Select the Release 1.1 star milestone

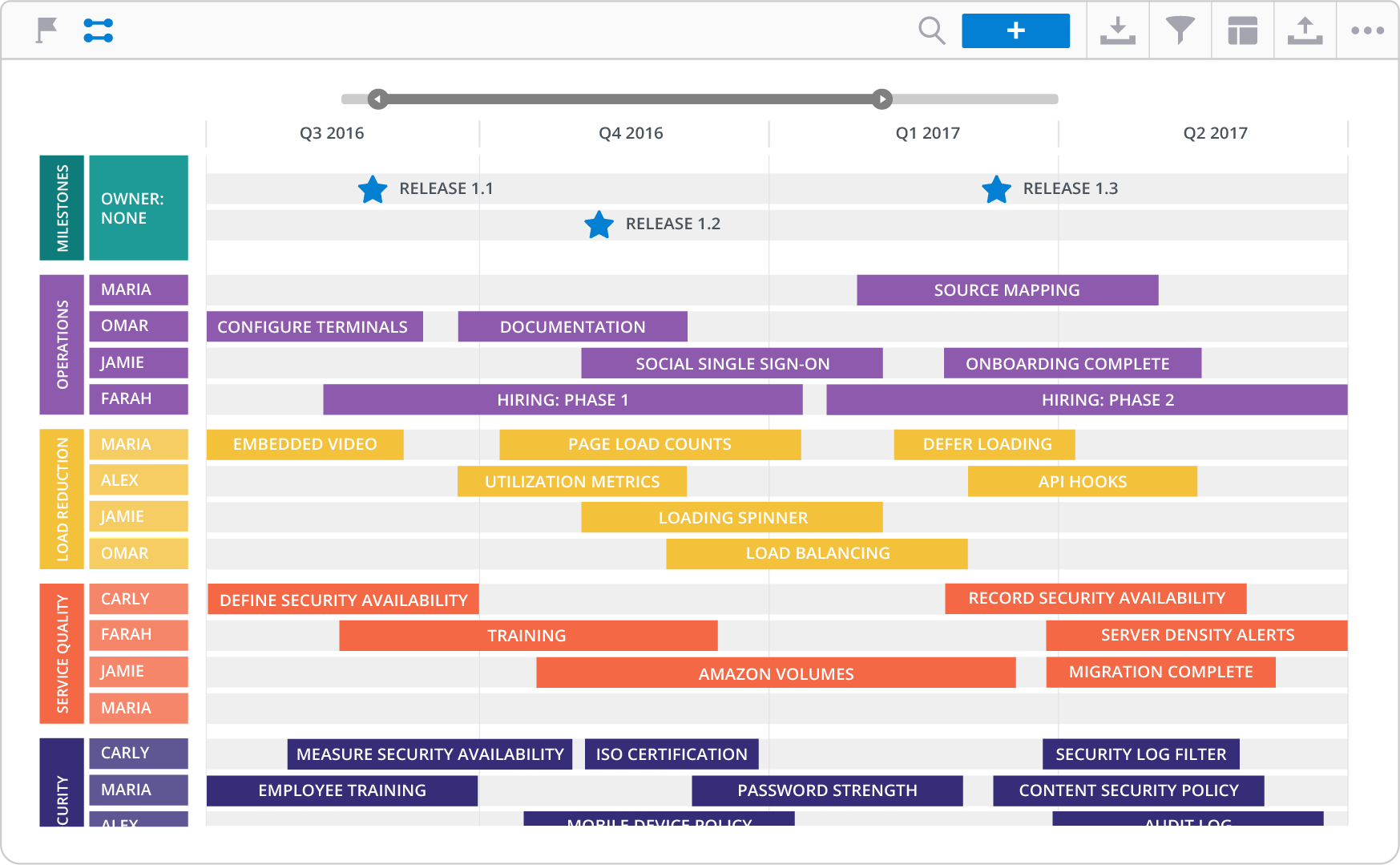pos(373,189)
